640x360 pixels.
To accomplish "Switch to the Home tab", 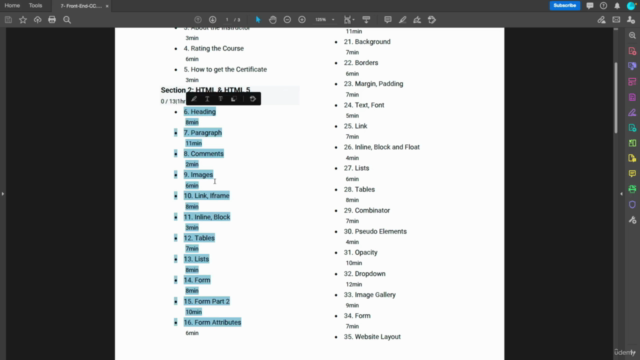I will 12,6.
